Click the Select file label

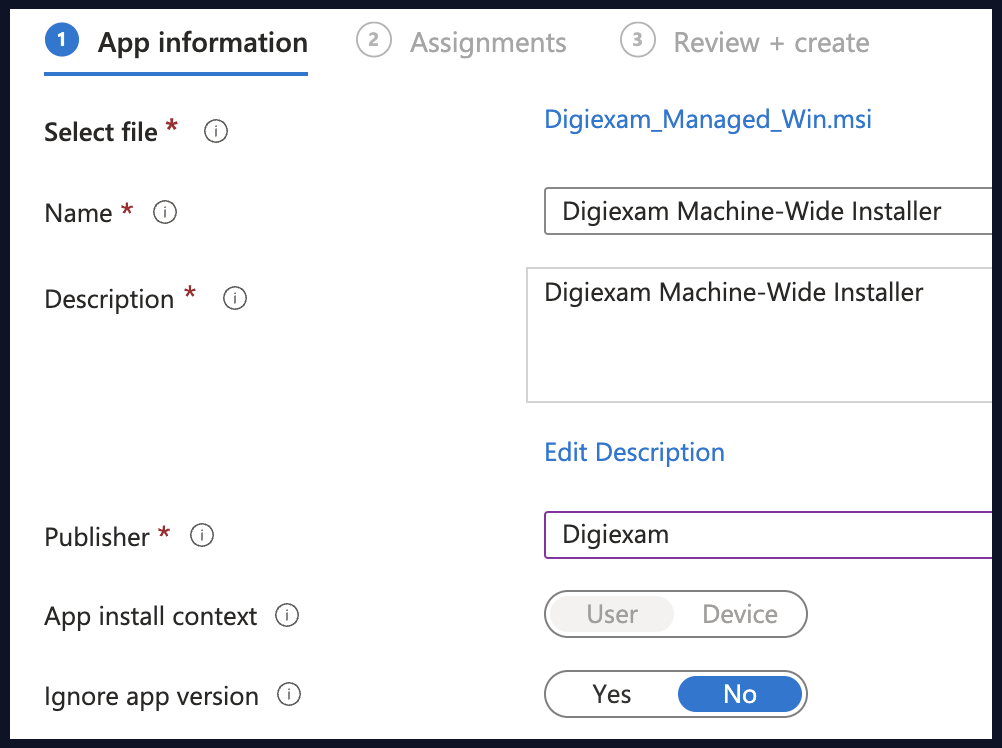tap(100, 133)
